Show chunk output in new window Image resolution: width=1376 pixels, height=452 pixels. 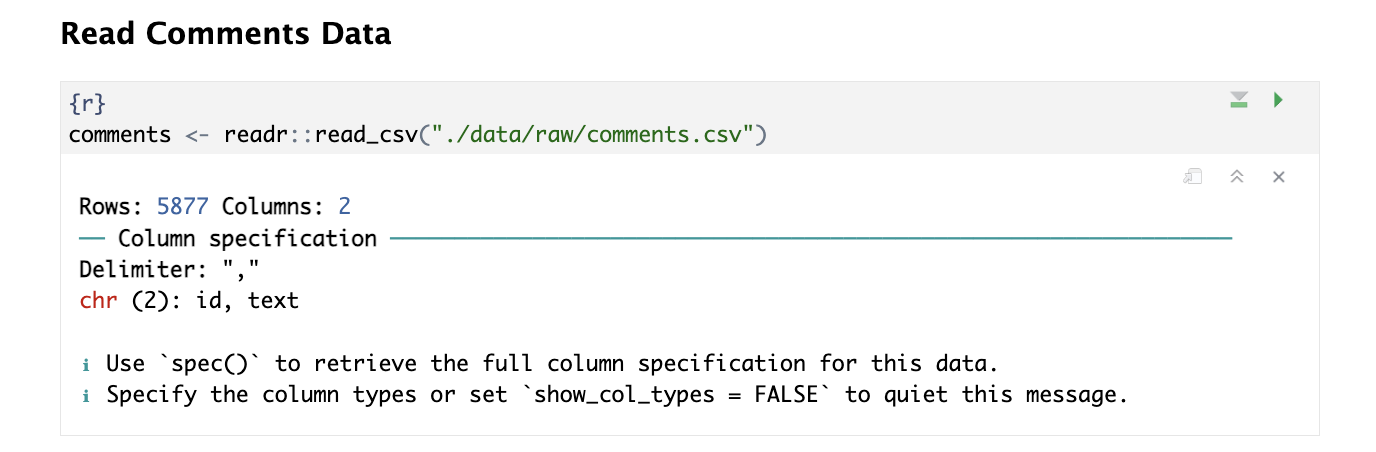pos(1192,177)
